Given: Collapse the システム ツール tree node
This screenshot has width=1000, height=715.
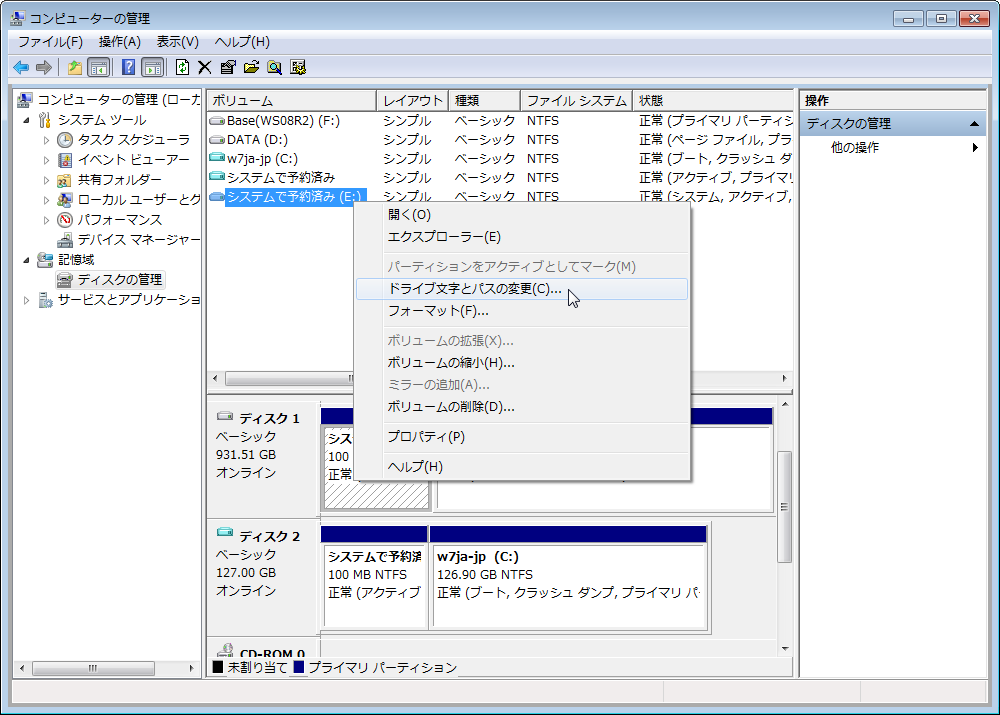Looking at the screenshot, I should [x=26, y=120].
